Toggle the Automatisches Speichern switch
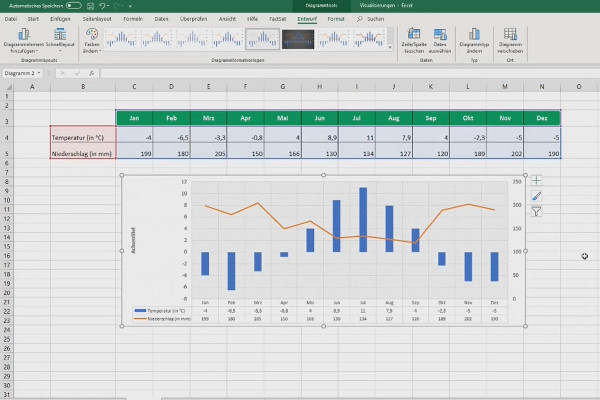Image resolution: width=600 pixels, height=400 pixels. click(73, 6)
